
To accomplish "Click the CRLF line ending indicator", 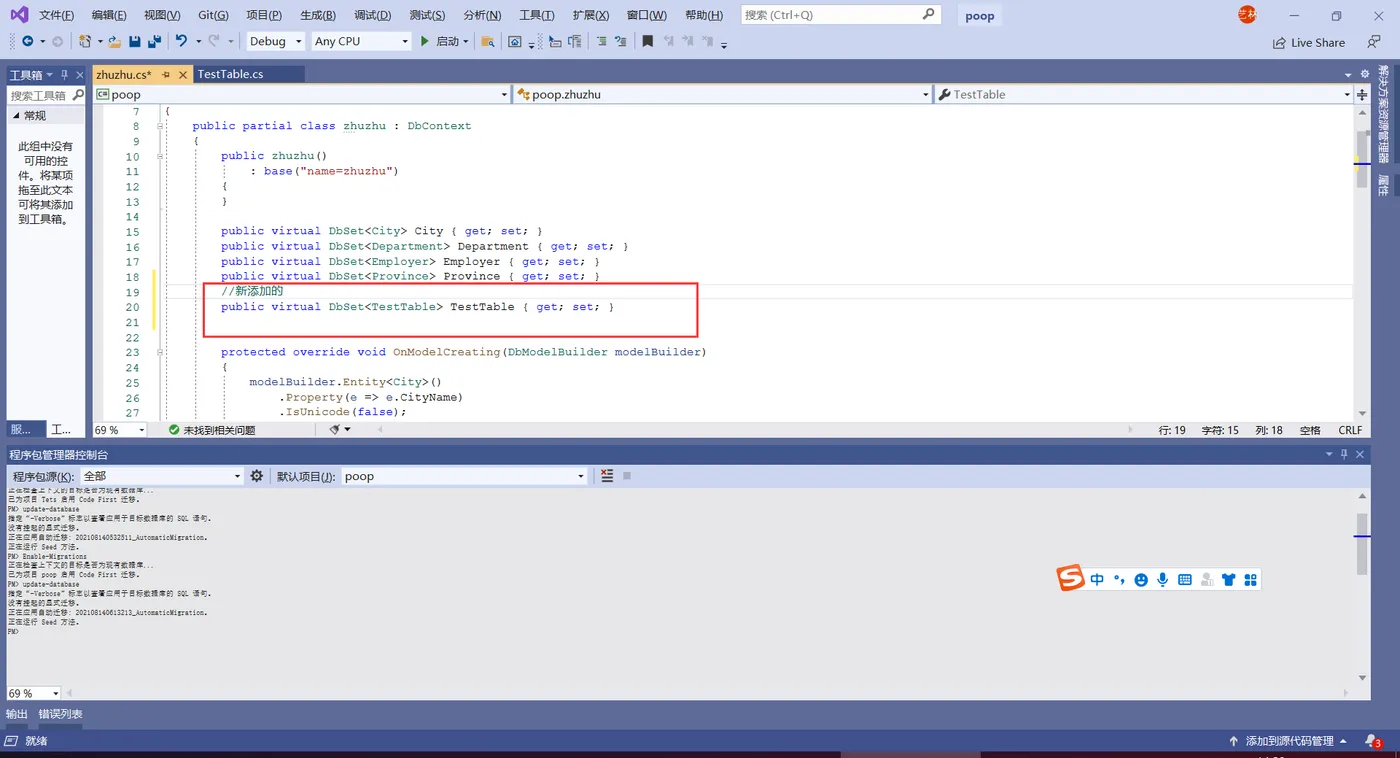I will click(x=1350, y=430).
